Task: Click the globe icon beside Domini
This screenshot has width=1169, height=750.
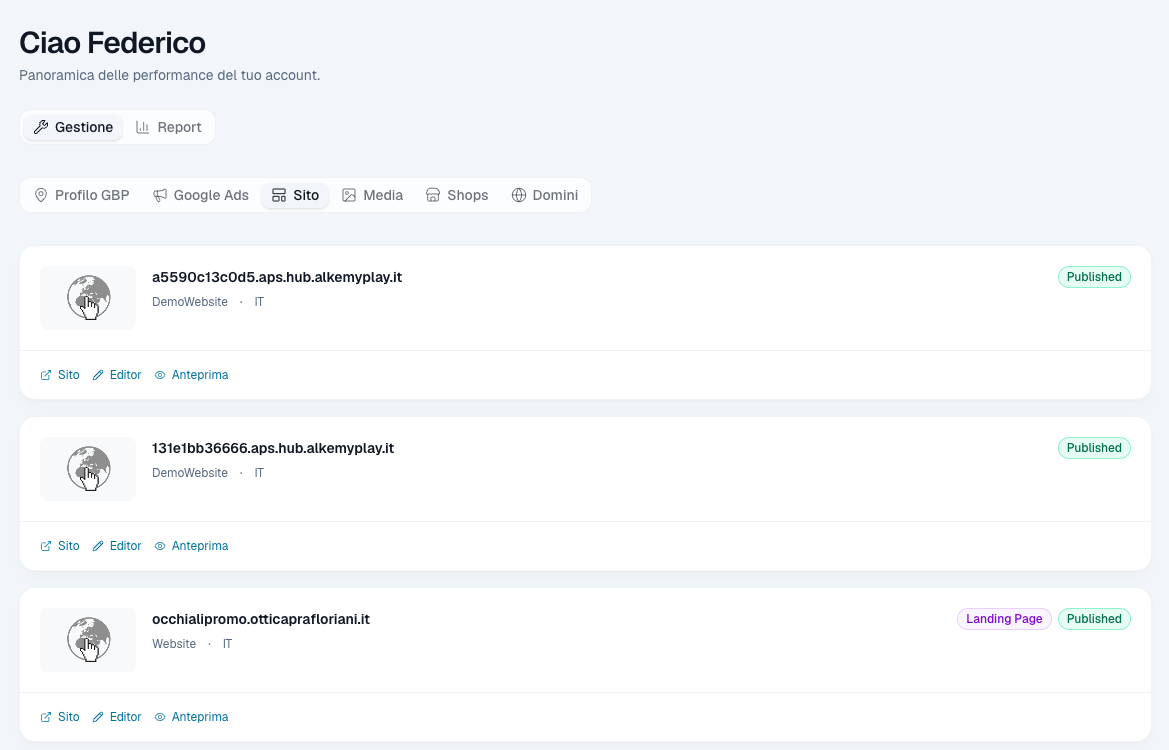Action: pyautogui.click(x=519, y=195)
